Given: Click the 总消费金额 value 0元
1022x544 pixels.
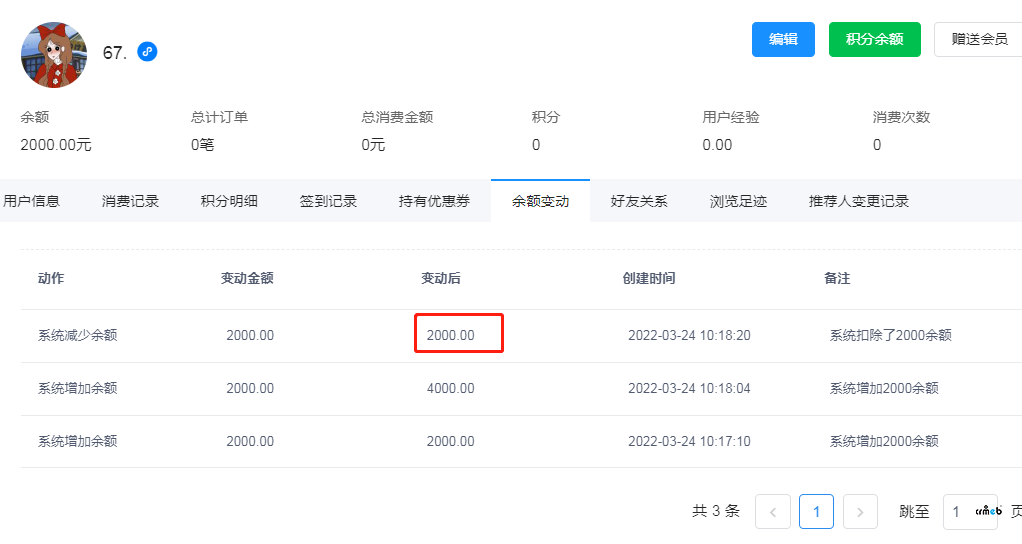Looking at the screenshot, I should [x=373, y=145].
